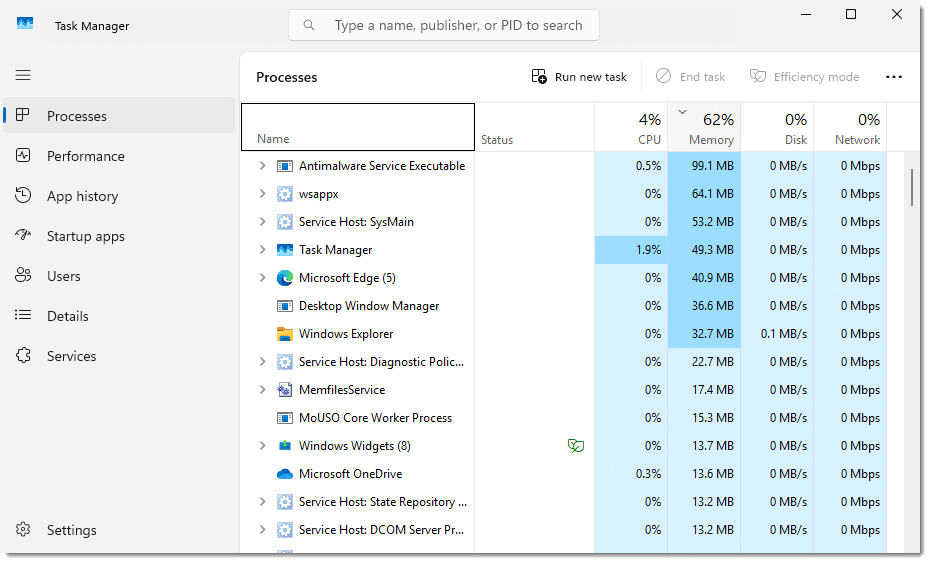Click the Desktop Window Manager icon

(285, 306)
